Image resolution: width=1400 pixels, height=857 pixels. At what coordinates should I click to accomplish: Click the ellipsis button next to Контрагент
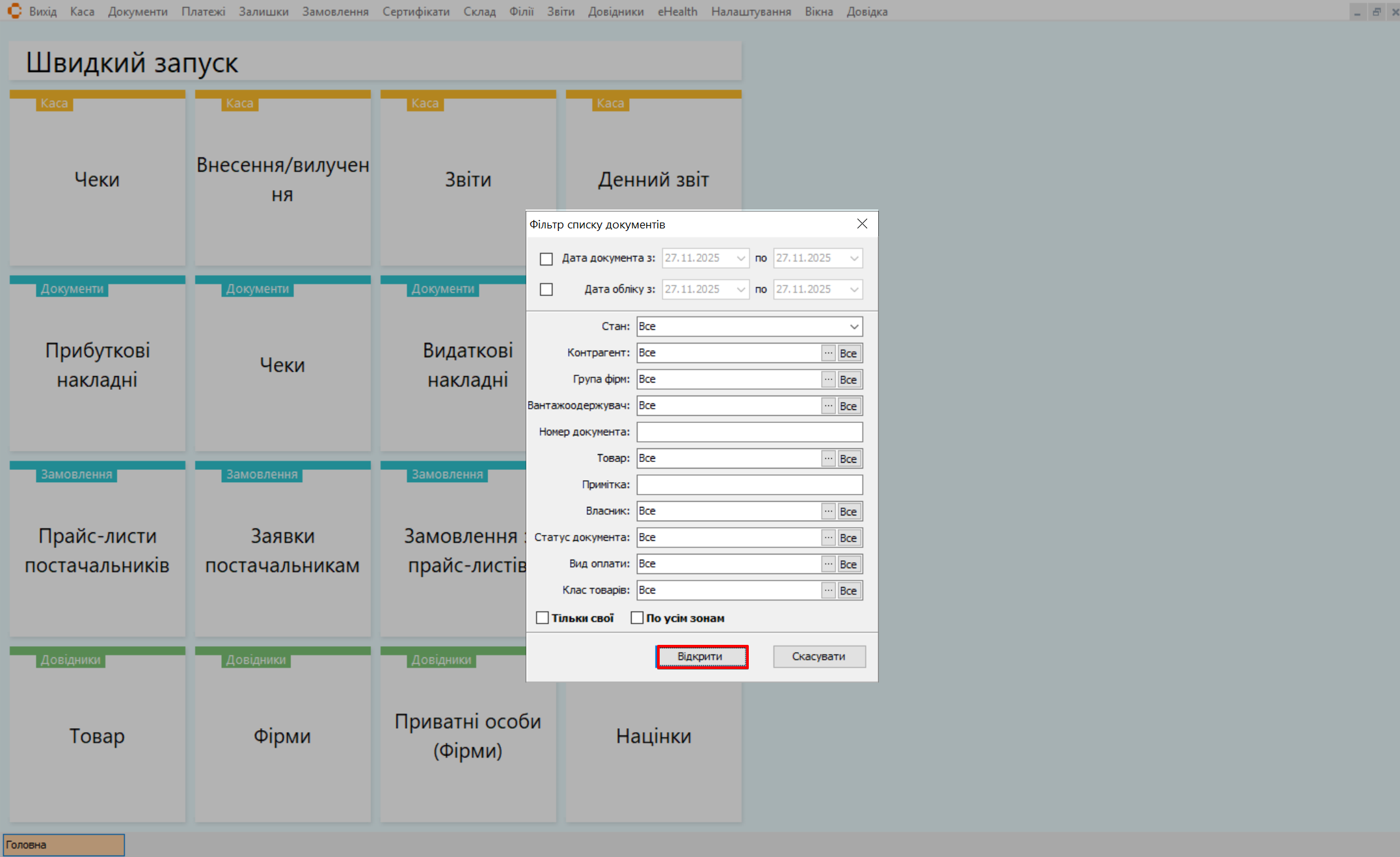828,353
